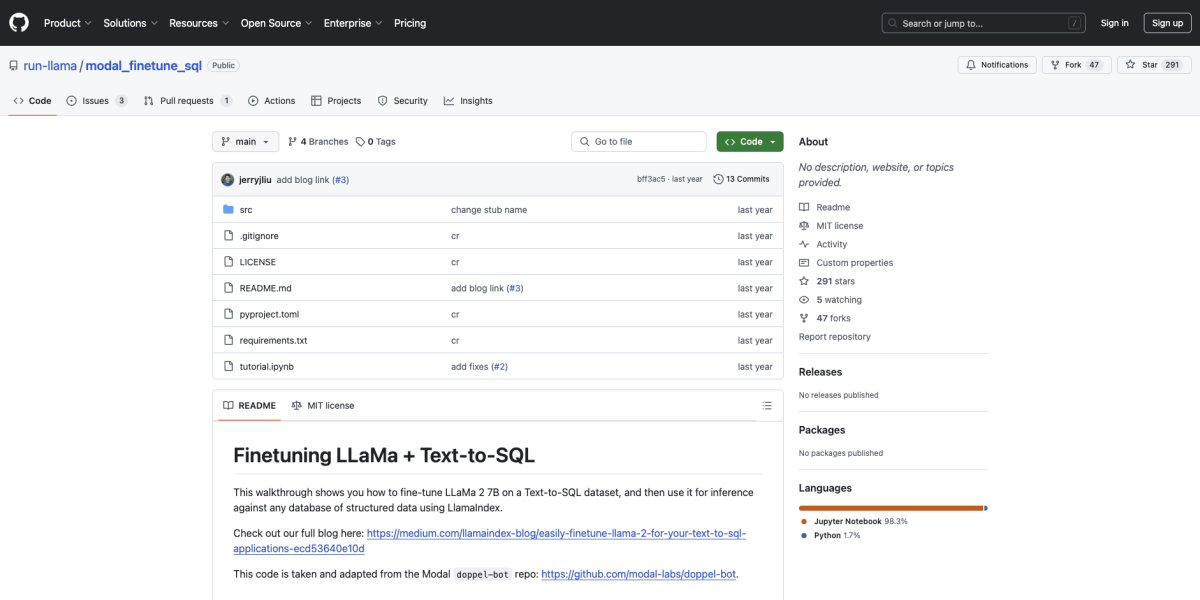This screenshot has width=1200, height=600.
Task: Expand the green Code dropdown
Action: coord(749,141)
